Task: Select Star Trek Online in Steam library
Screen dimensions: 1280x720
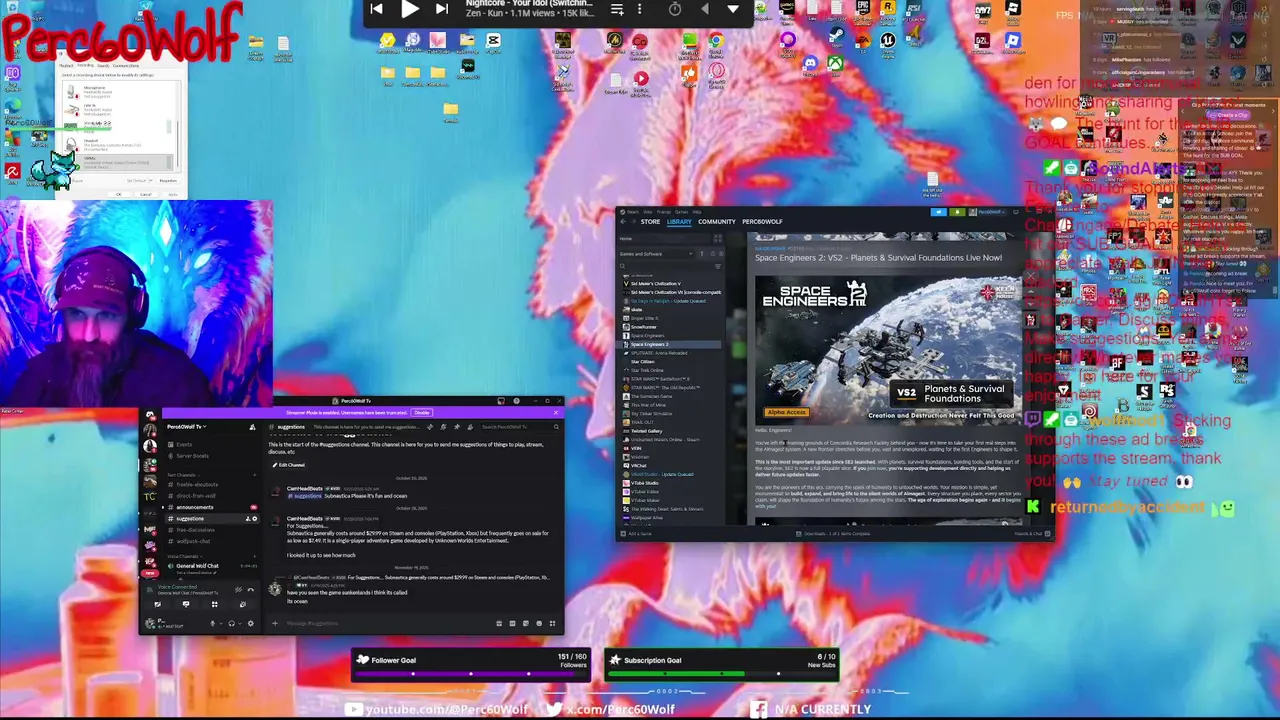Action: pyautogui.click(x=646, y=370)
